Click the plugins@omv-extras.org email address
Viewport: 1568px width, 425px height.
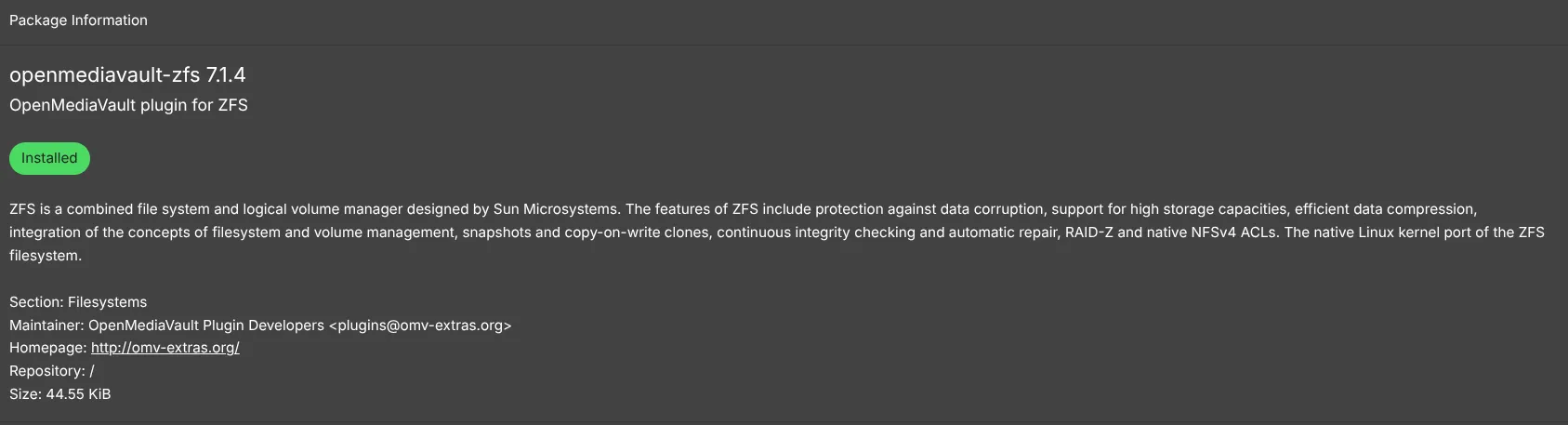coord(420,325)
